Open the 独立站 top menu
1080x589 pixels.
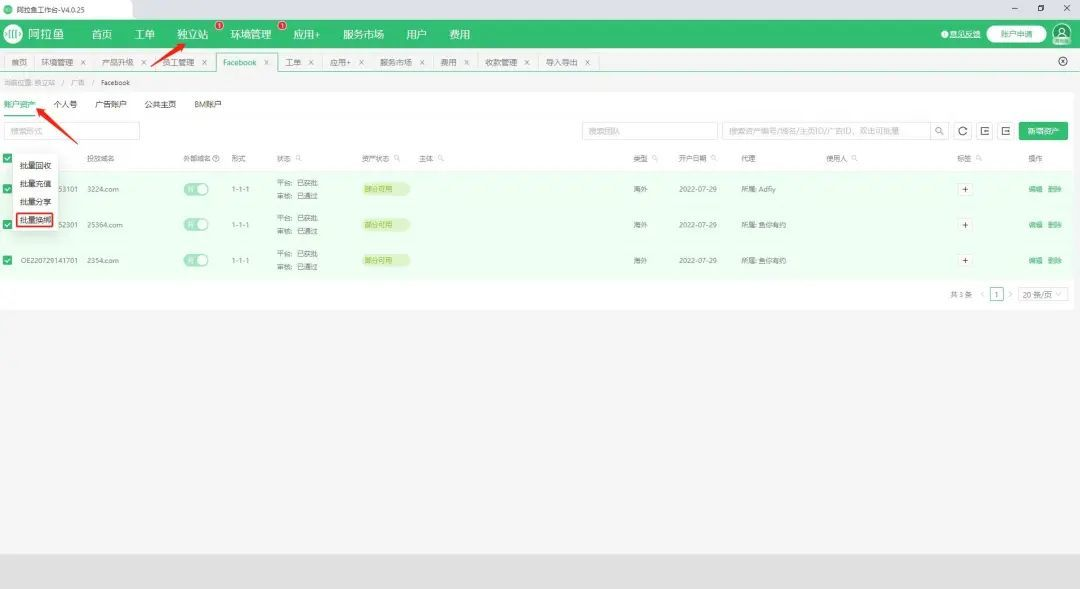tap(192, 34)
